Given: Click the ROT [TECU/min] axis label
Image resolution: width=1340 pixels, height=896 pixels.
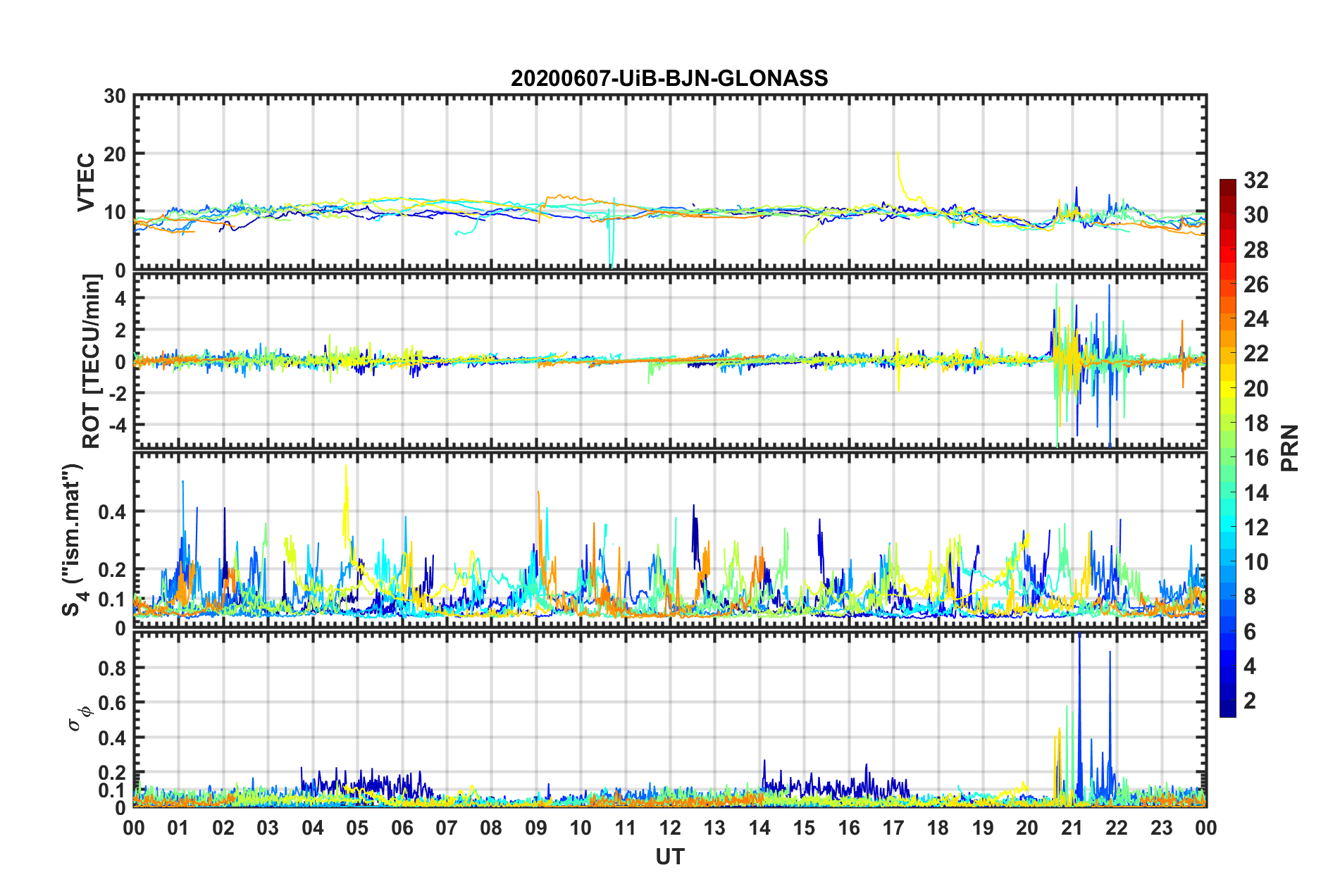Looking at the screenshot, I should click(92, 361).
